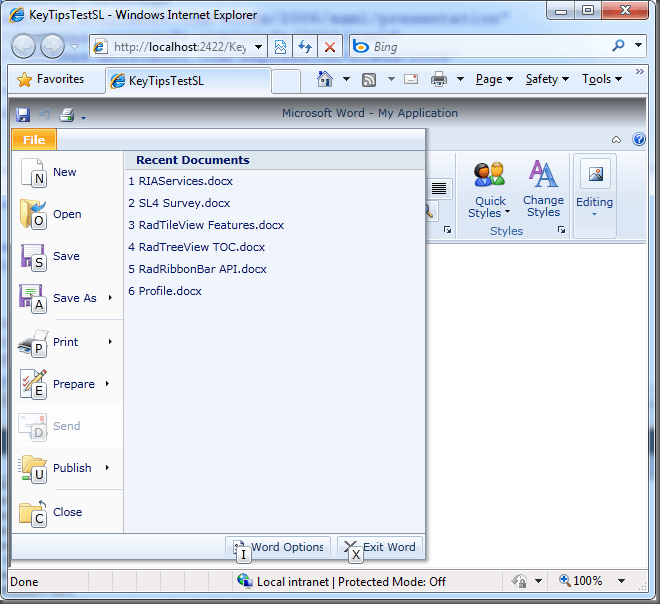Open recent document RIAServices.docx

point(181,181)
